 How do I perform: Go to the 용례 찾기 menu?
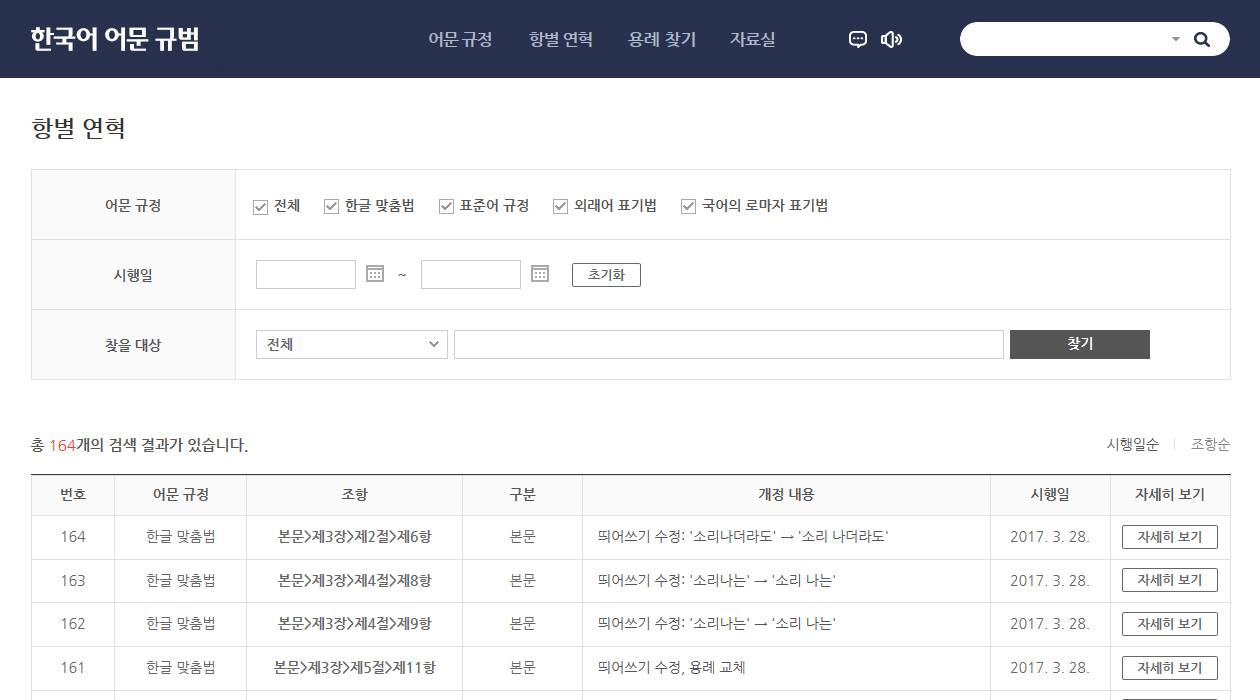(x=662, y=40)
